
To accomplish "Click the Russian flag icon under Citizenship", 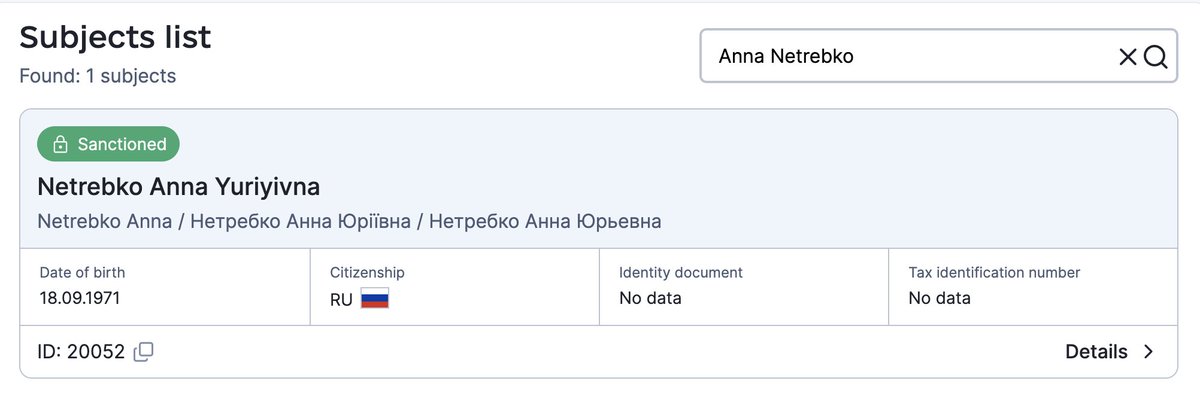I will tap(374, 298).
